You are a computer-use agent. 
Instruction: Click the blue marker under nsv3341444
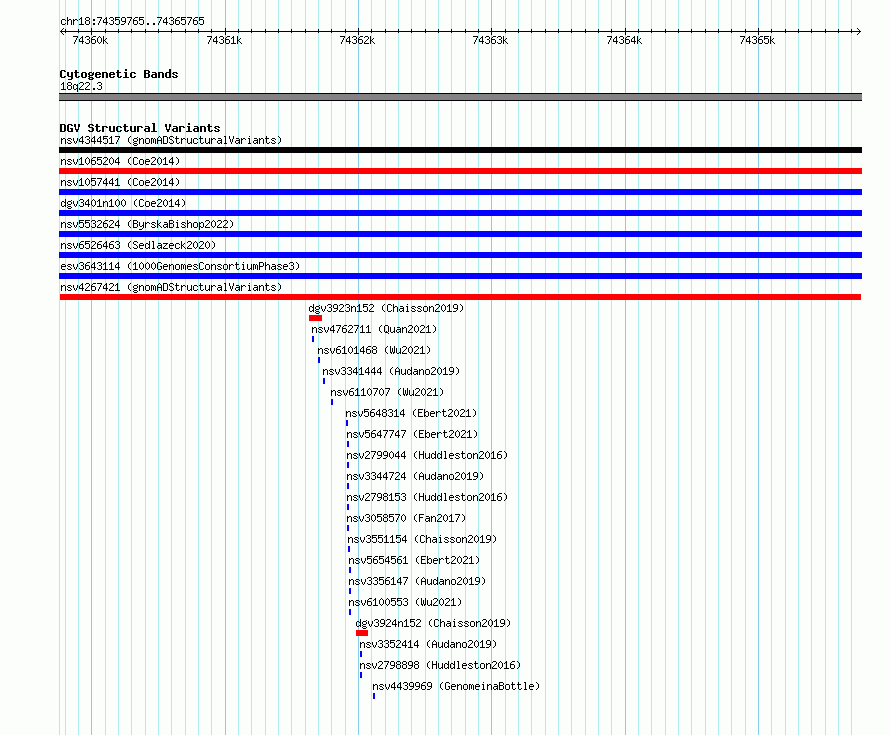pos(324,381)
